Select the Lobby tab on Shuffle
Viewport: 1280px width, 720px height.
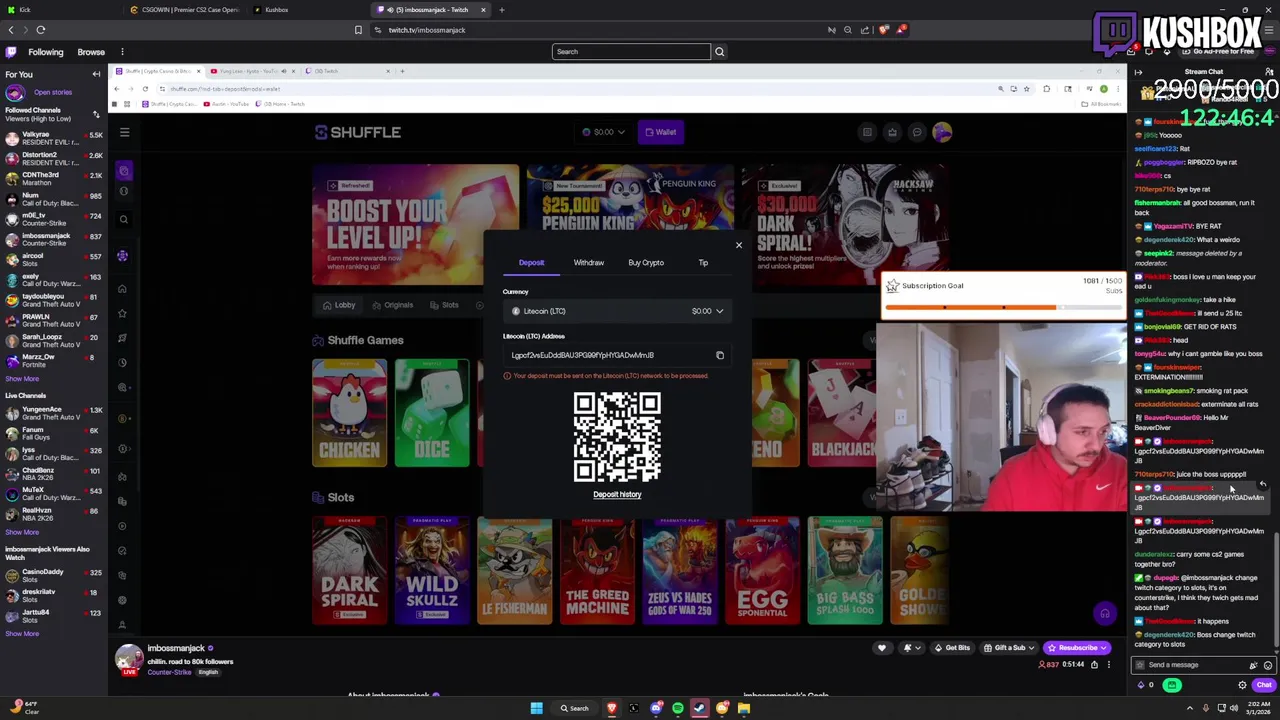point(339,305)
